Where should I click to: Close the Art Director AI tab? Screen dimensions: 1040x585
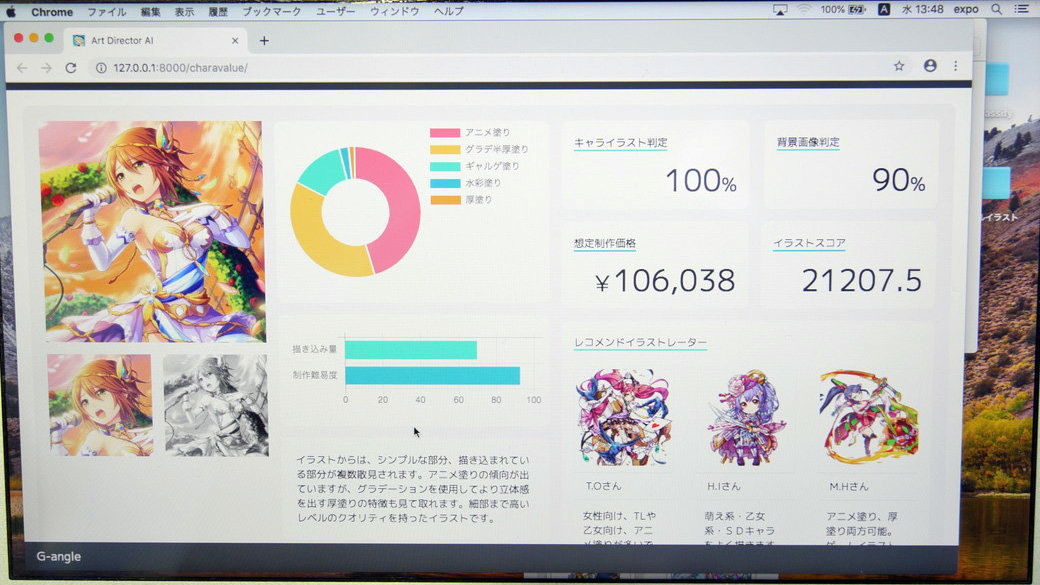235,40
